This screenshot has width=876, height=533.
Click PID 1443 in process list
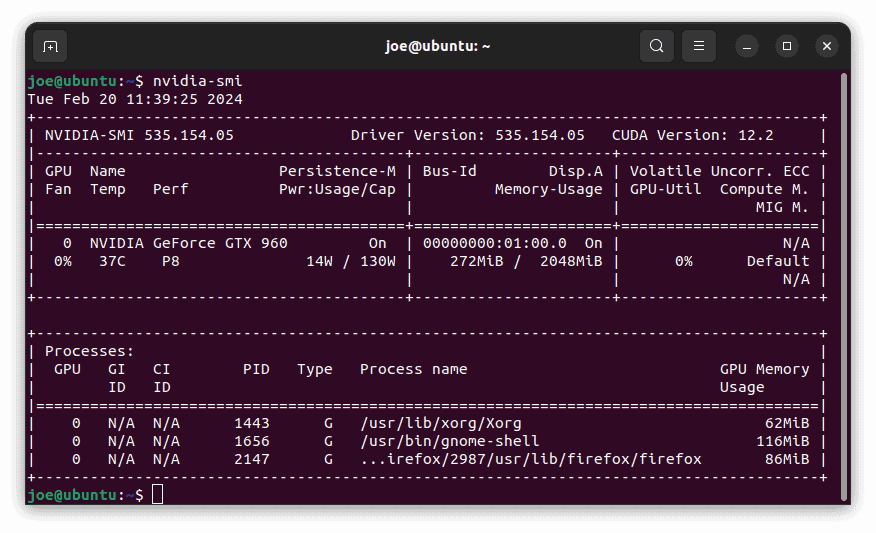[x=252, y=423]
